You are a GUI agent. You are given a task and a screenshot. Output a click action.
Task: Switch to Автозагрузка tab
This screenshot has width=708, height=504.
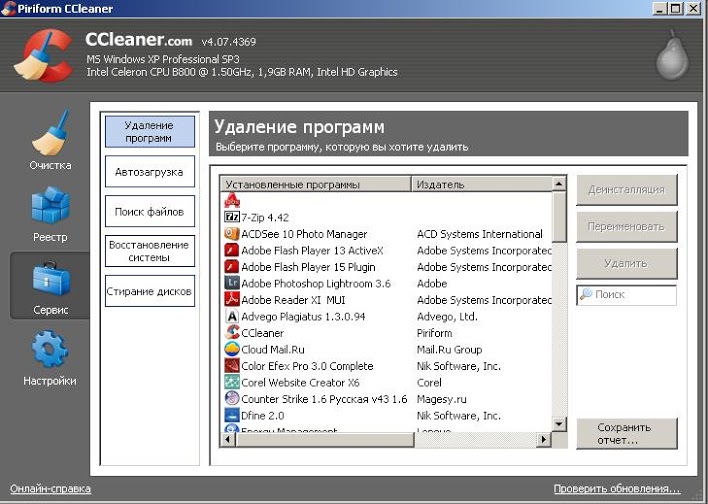[x=150, y=172]
